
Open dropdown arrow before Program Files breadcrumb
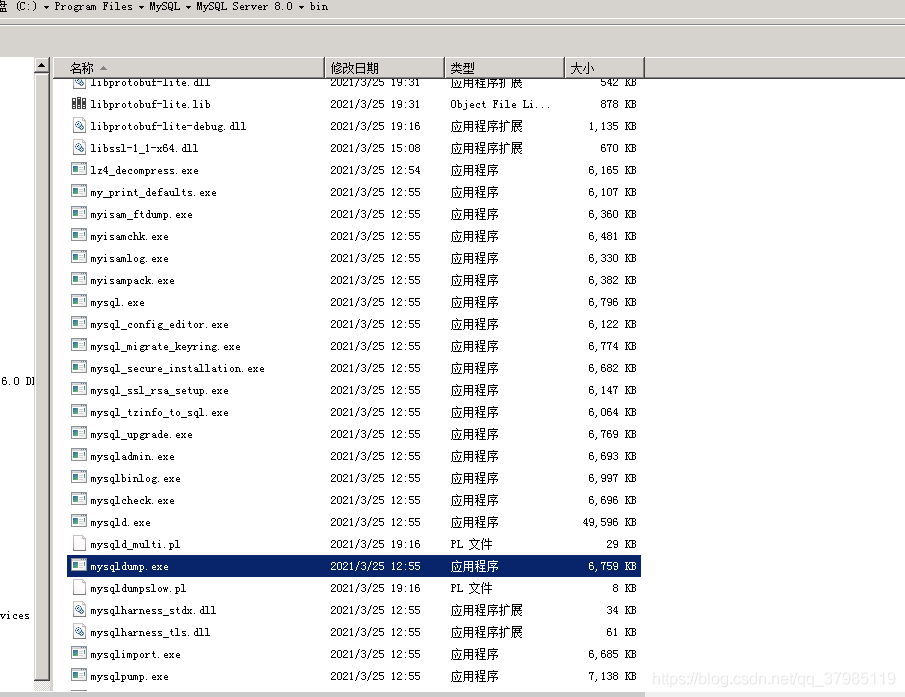click(46, 7)
